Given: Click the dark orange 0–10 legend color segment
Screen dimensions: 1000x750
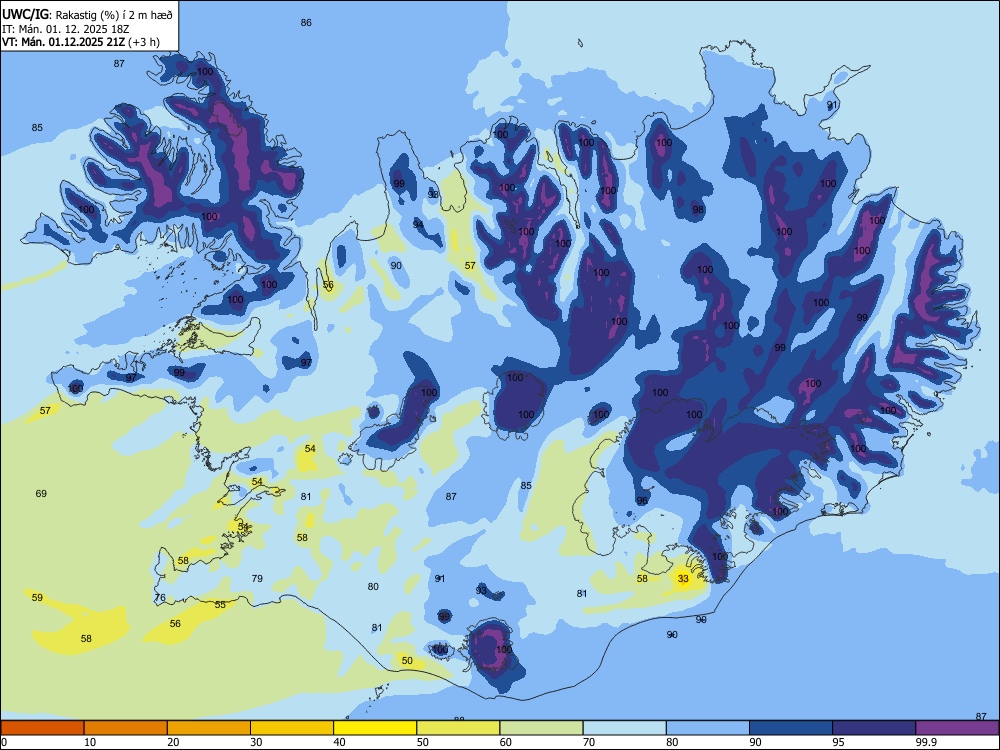Looking at the screenshot, I should [x=42, y=728].
